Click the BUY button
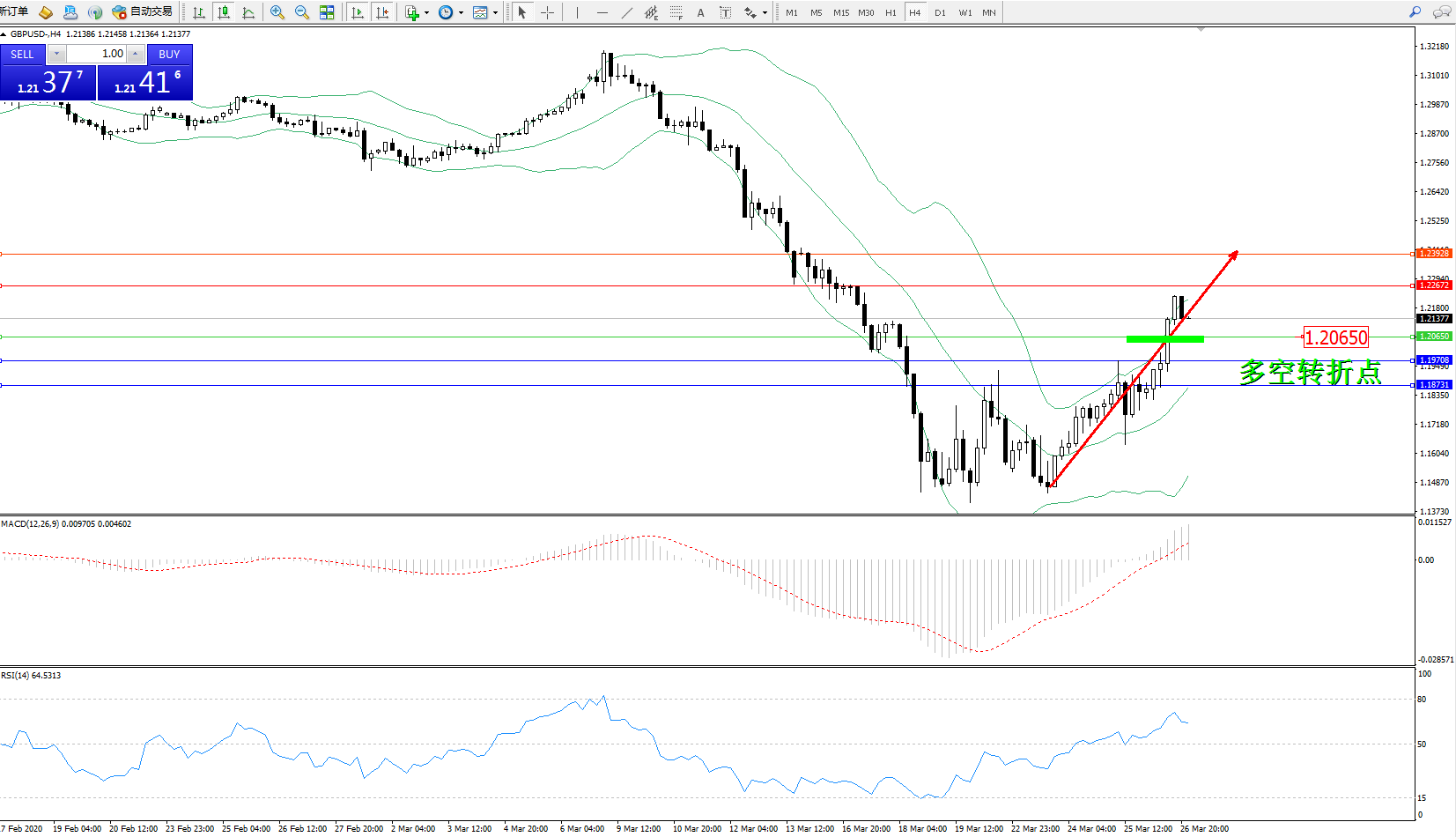Viewport: 1456px width, 837px height. click(169, 54)
